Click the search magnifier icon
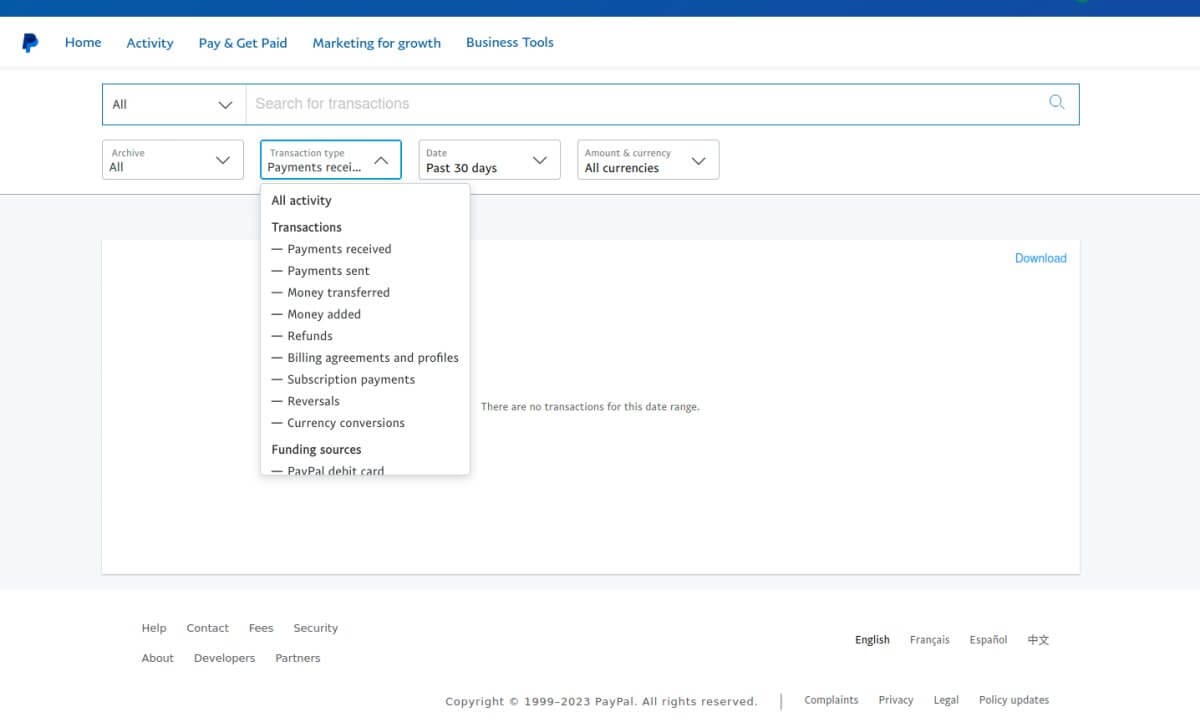 pos(1056,103)
